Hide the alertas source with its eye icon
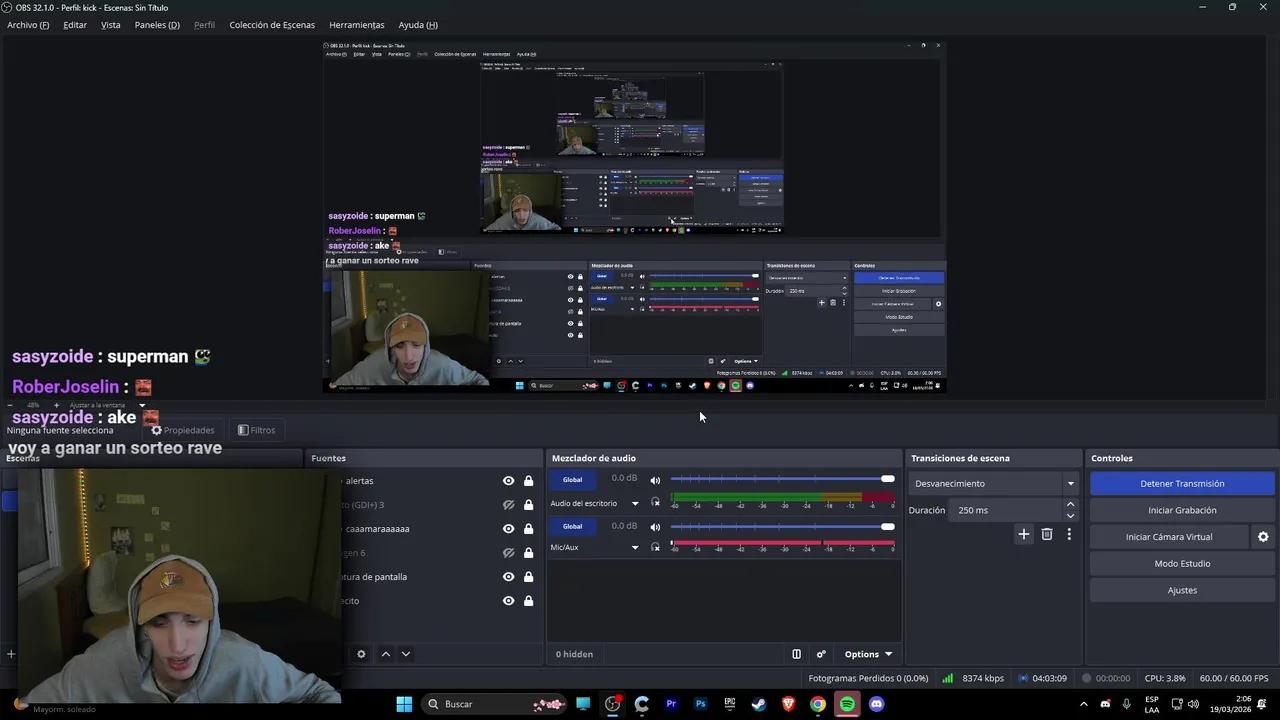 [x=508, y=481]
